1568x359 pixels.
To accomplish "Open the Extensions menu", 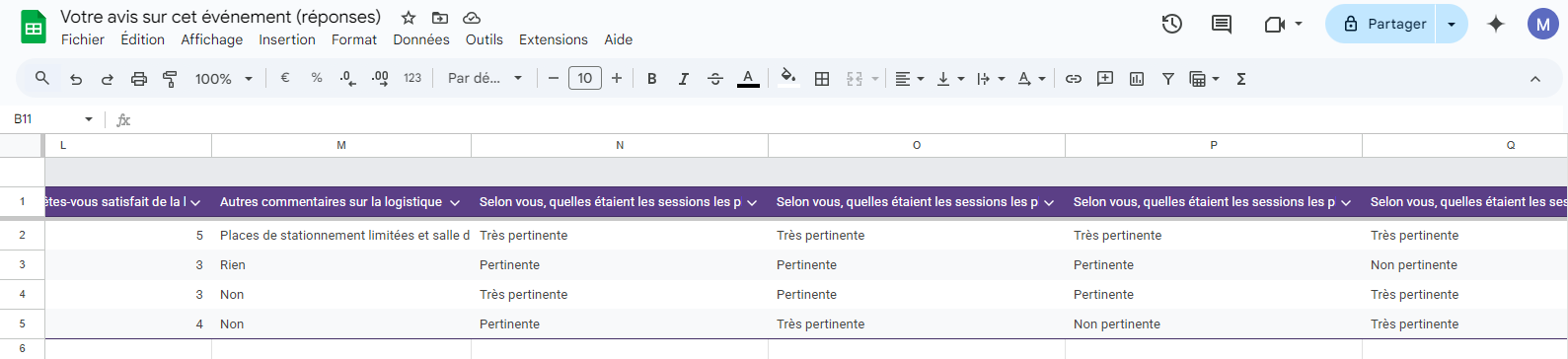I will coord(554,39).
